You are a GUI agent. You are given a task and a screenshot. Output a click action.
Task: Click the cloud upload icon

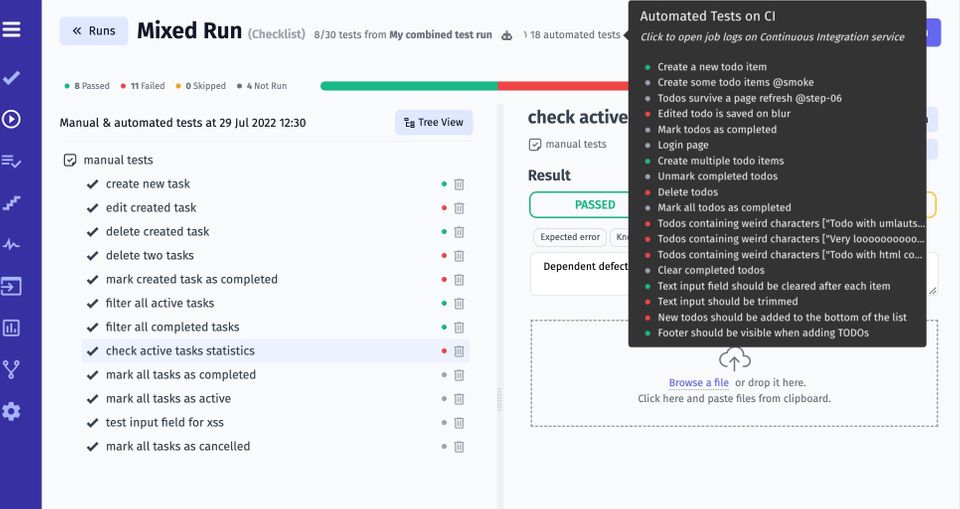(735, 359)
